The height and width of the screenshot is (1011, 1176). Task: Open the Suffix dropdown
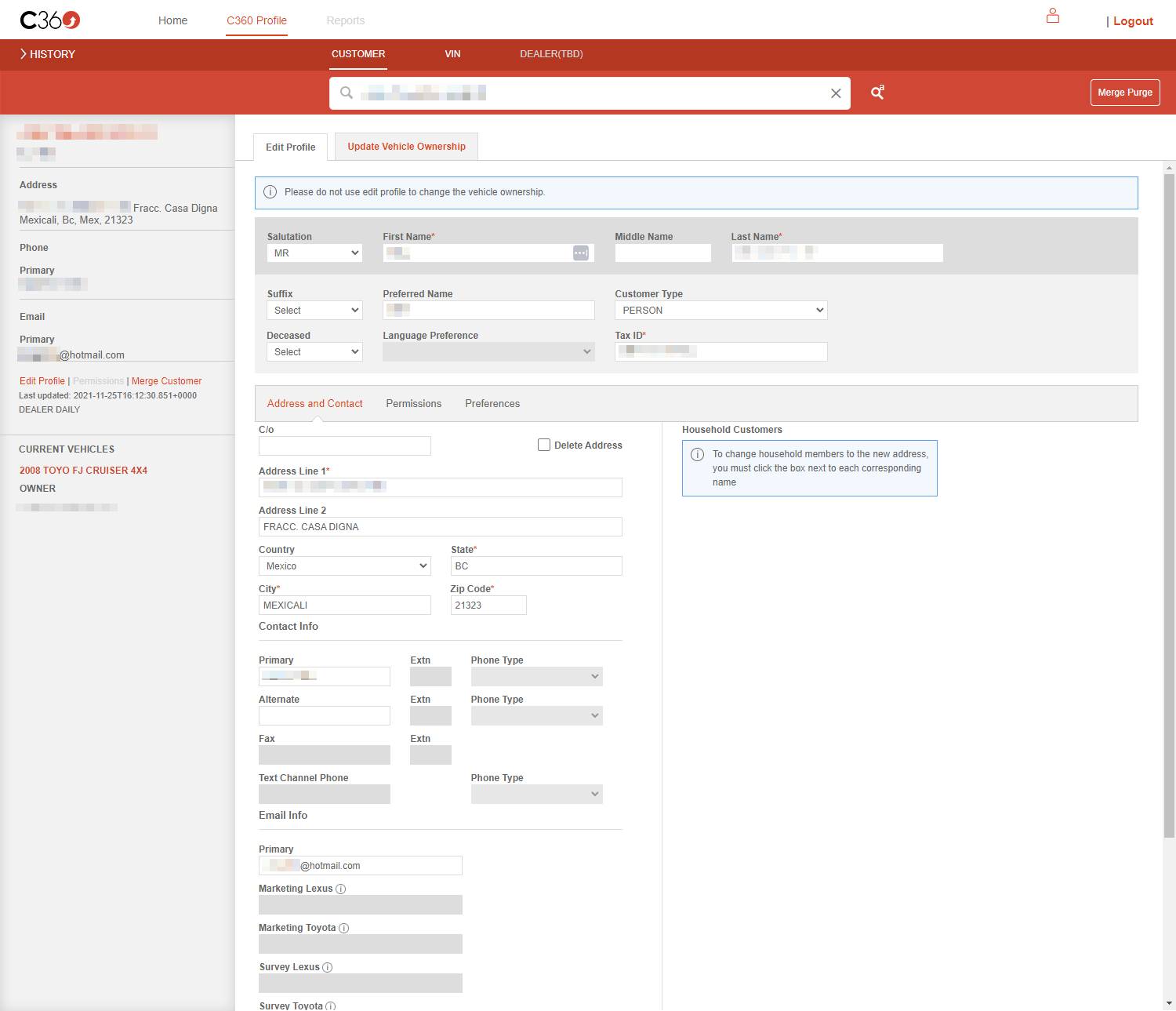click(314, 310)
